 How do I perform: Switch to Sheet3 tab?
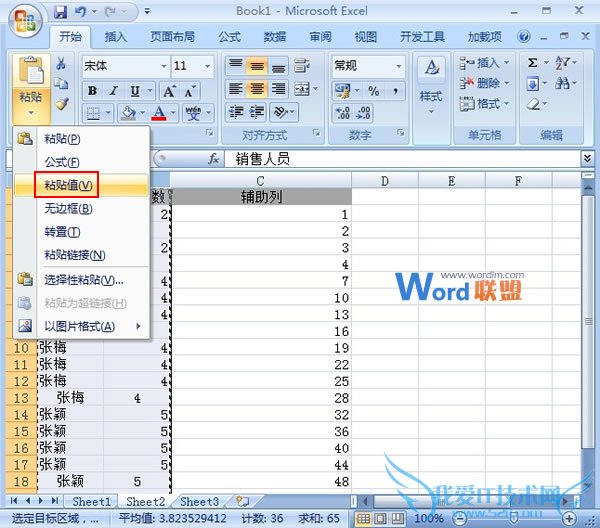[199, 501]
